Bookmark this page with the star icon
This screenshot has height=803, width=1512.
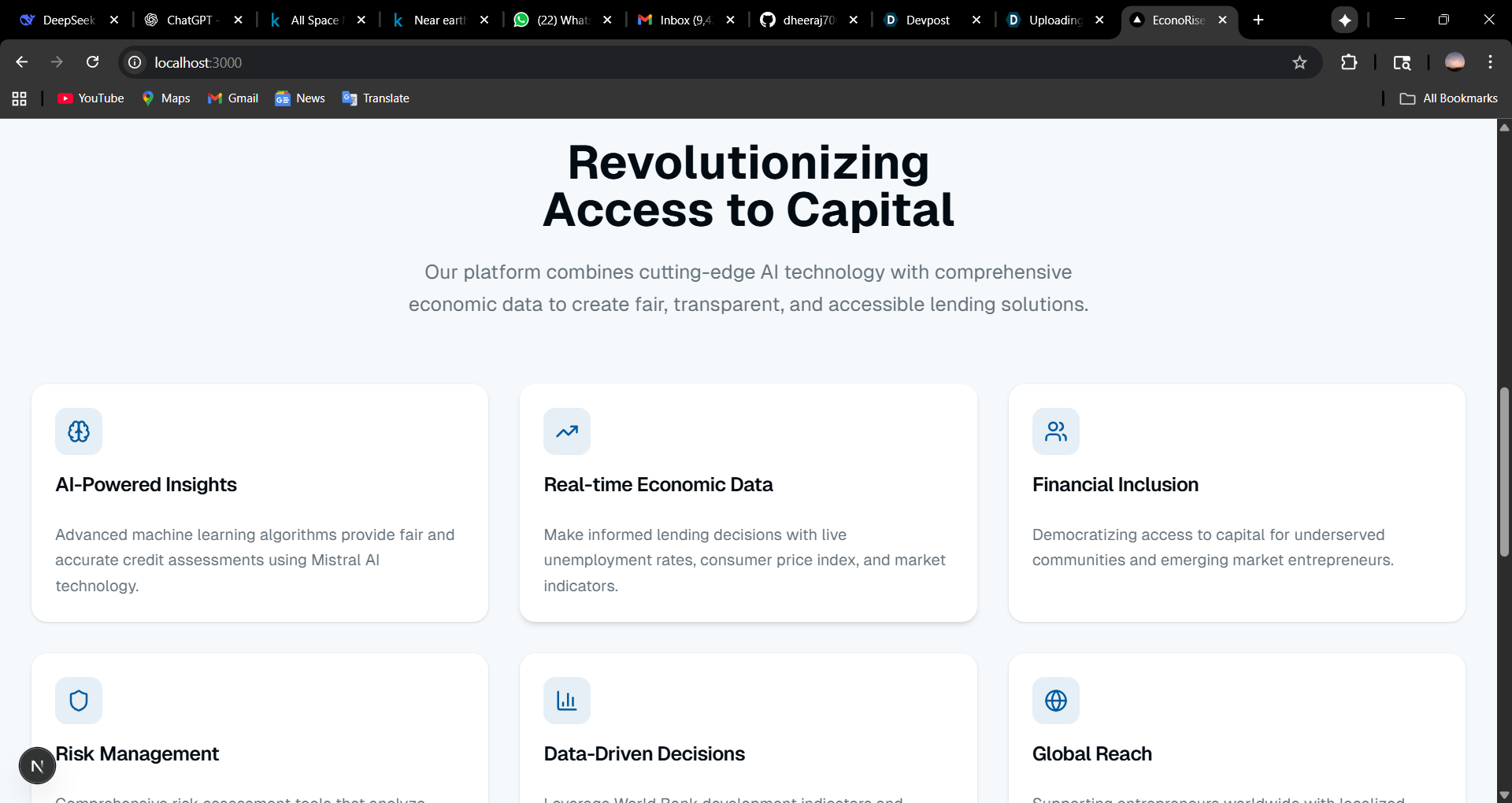point(1299,62)
